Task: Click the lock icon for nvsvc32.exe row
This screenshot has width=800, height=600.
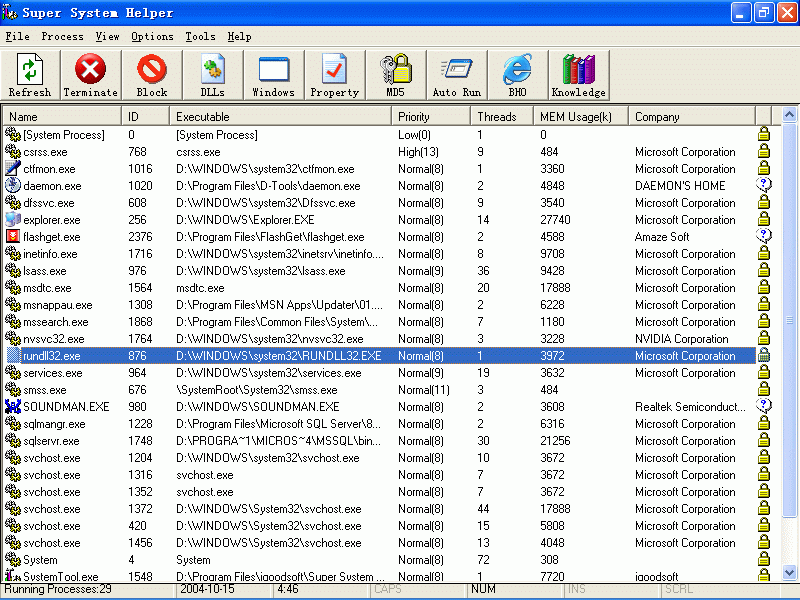Action: [x=763, y=338]
